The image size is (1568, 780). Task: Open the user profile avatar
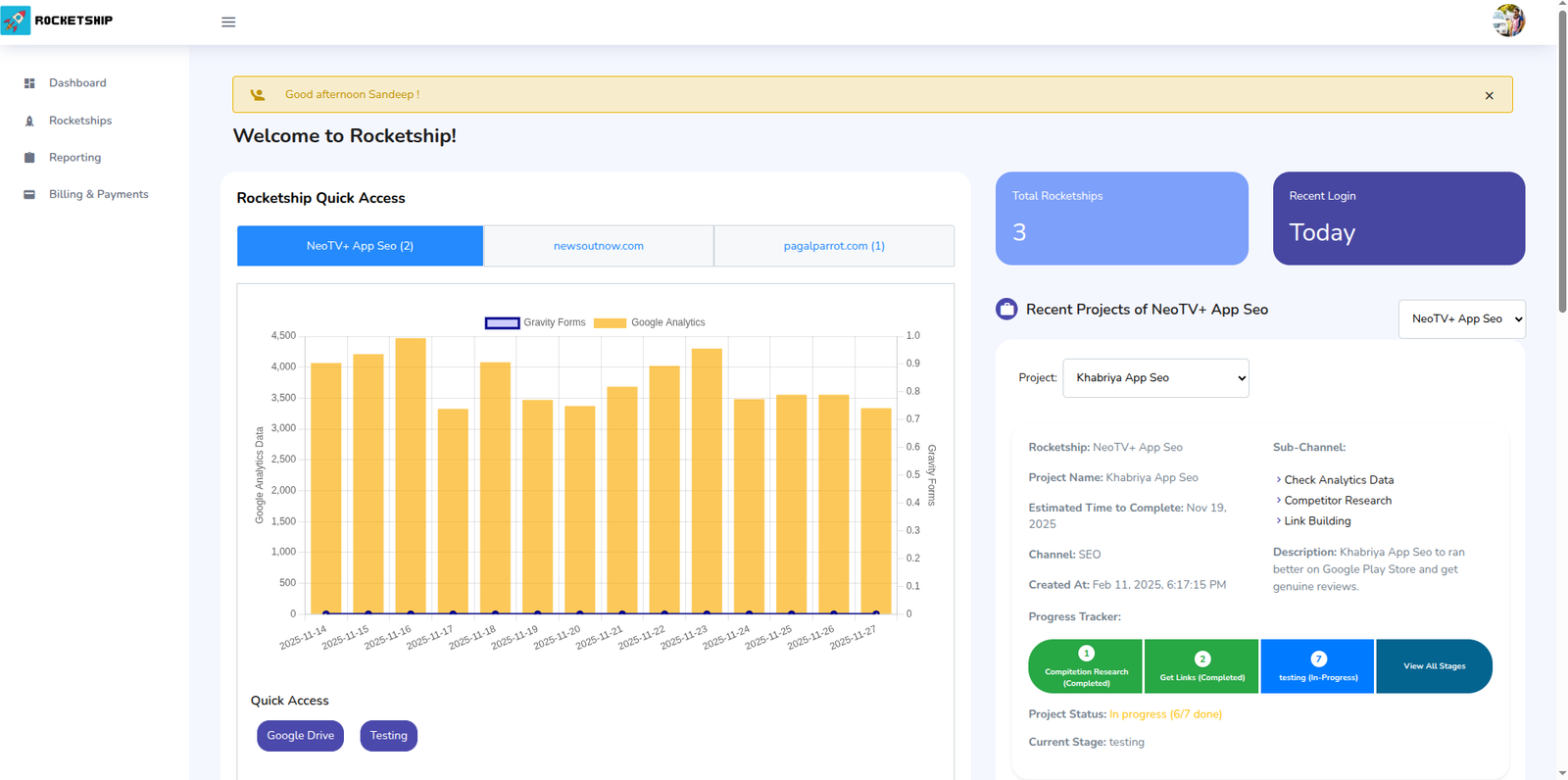pos(1508,21)
